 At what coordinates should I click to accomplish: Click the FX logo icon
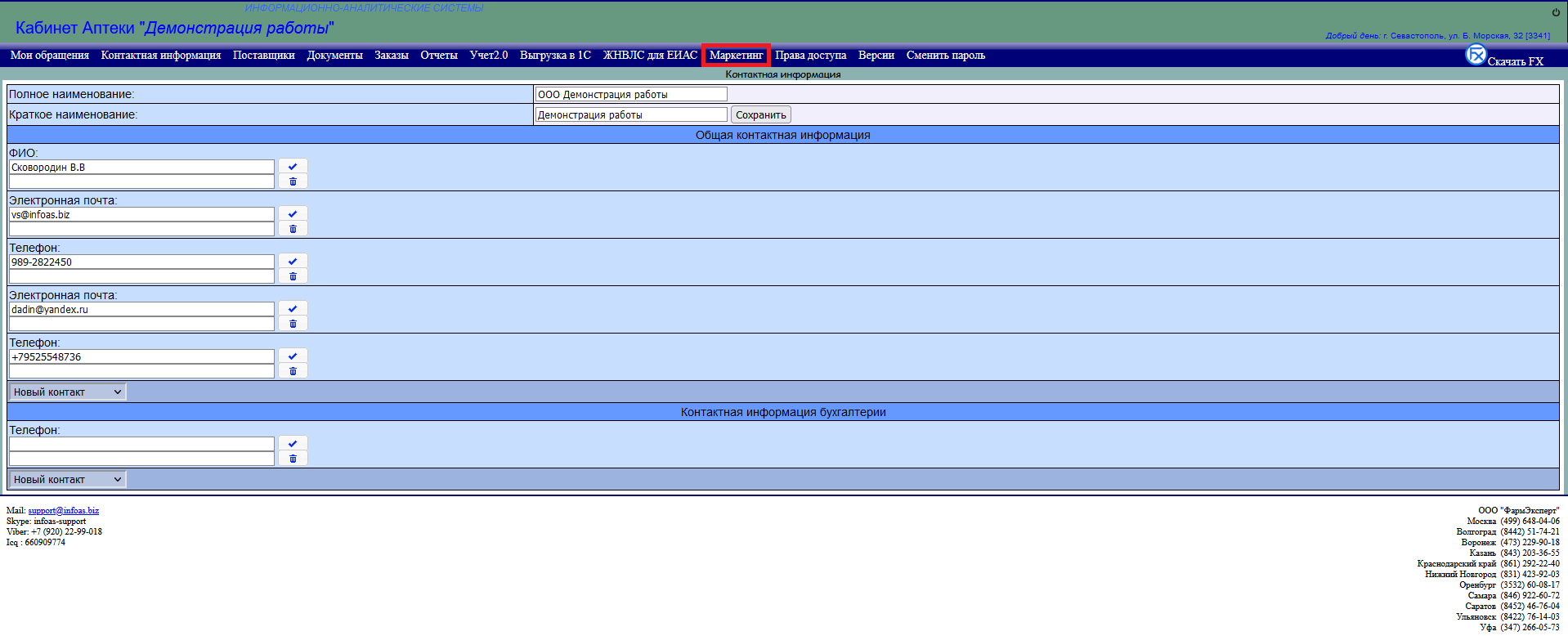(x=1476, y=55)
